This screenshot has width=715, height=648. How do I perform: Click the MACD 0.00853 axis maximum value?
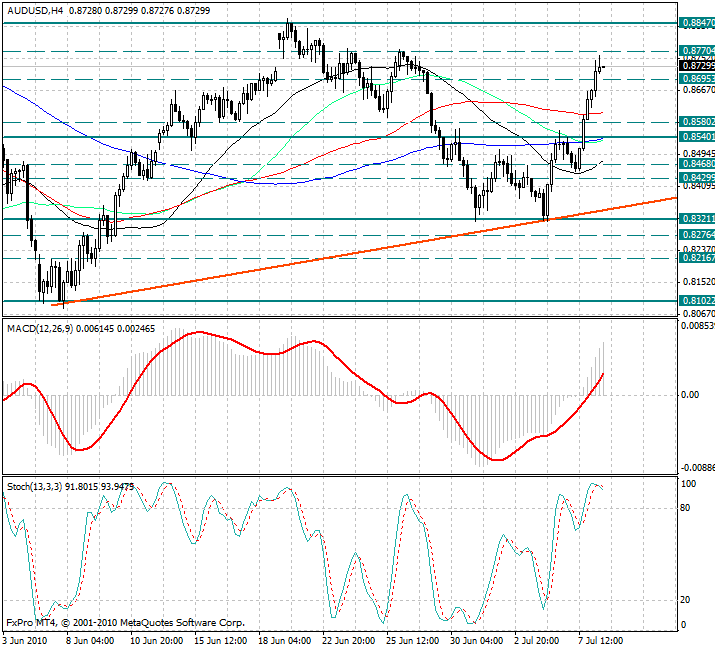click(698, 326)
